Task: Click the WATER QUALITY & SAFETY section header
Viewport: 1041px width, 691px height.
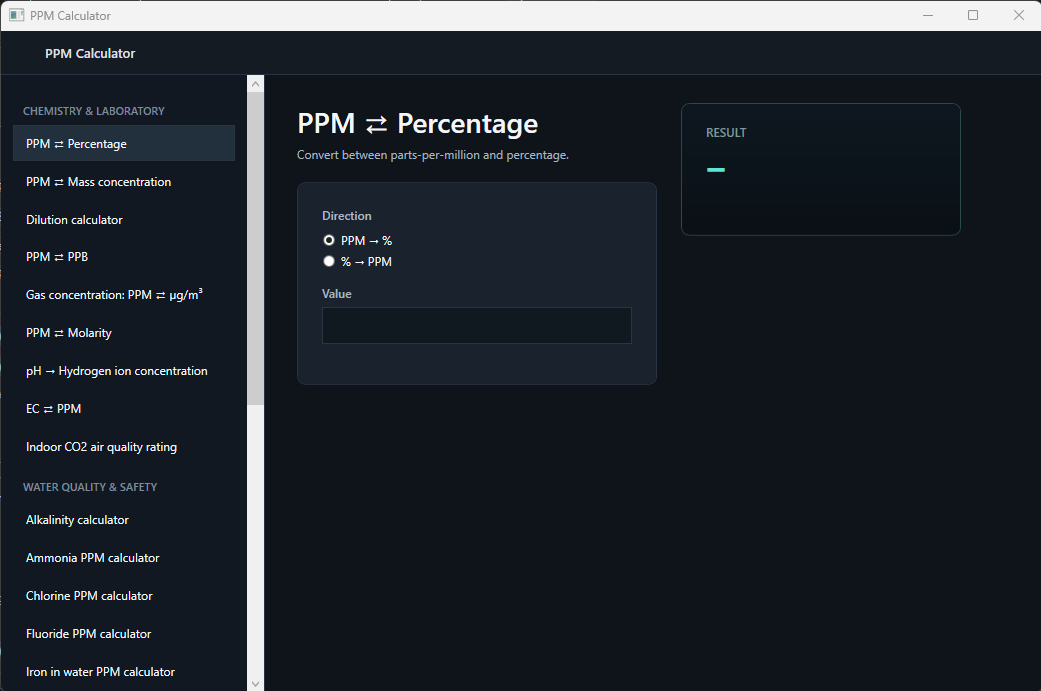Action: [90, 487]
